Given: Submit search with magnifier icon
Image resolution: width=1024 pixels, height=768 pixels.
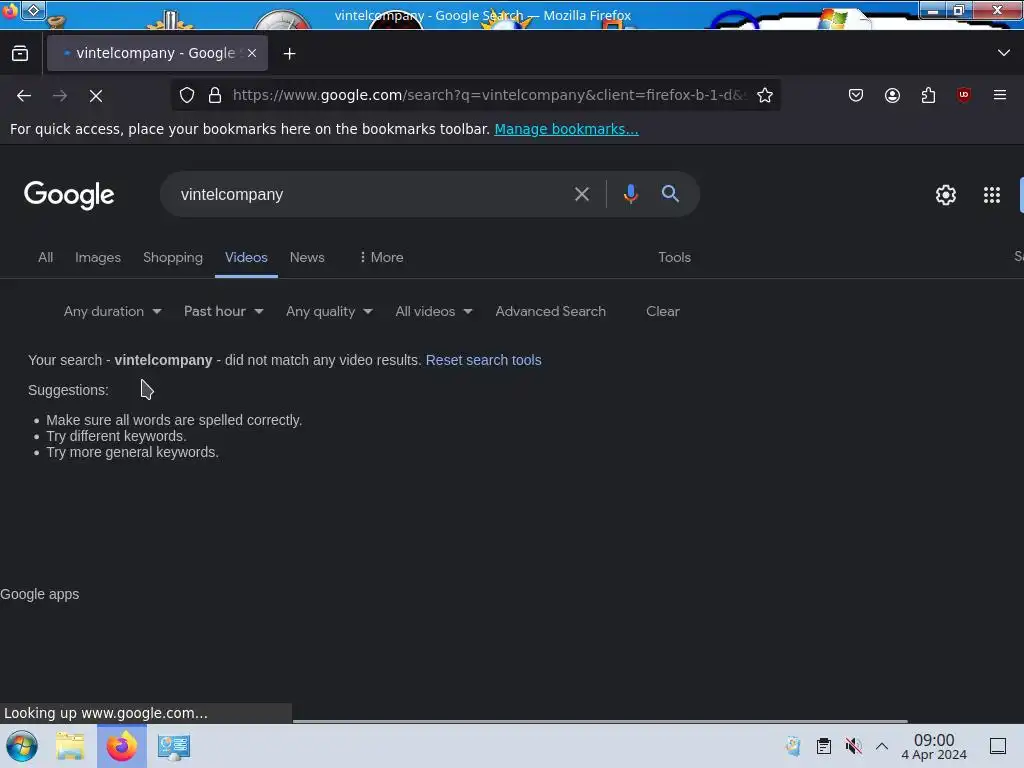Looking at the screenshot, I should (x=670, y=194).
